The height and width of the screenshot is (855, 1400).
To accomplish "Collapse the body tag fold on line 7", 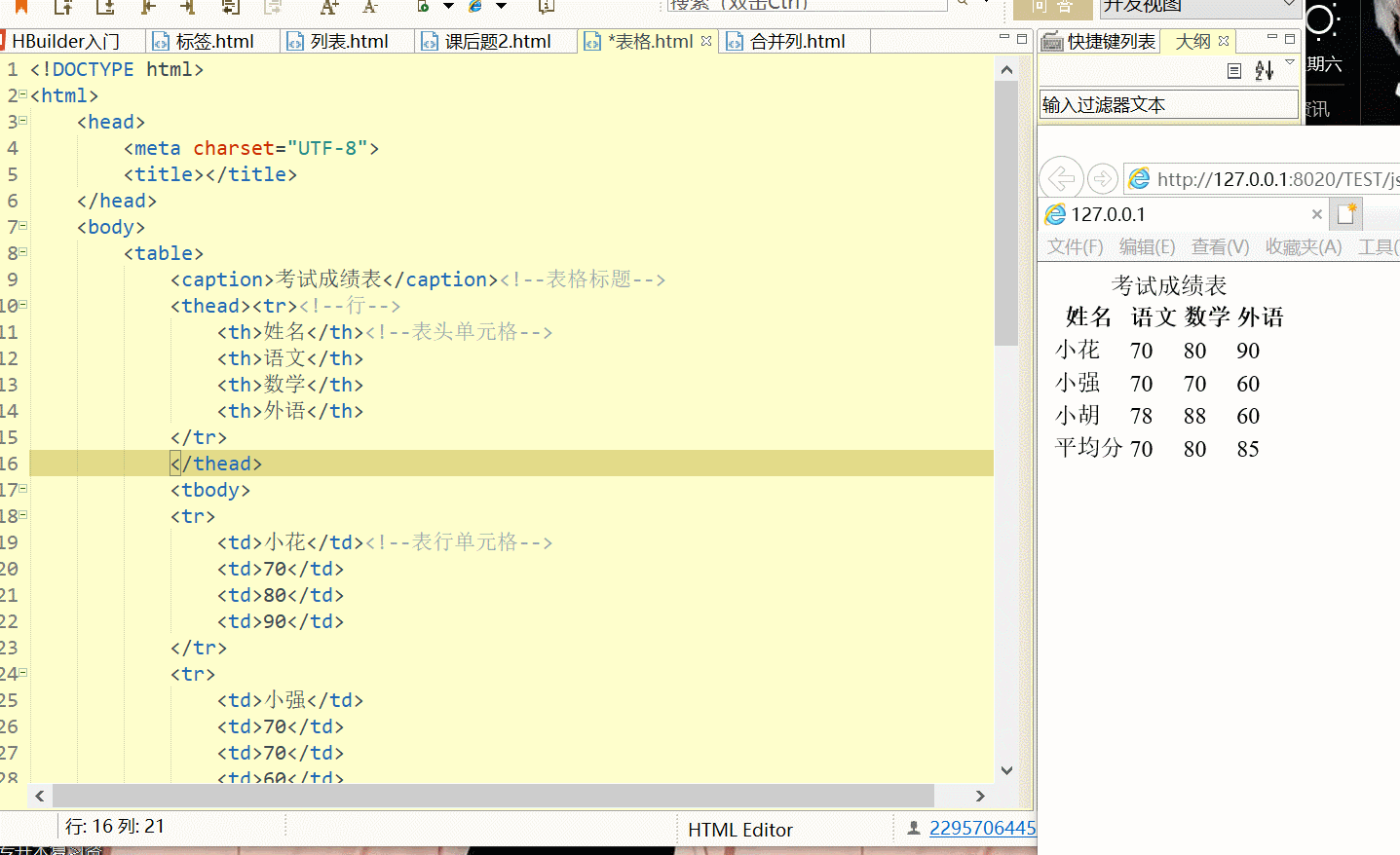I will coord(22,226).
